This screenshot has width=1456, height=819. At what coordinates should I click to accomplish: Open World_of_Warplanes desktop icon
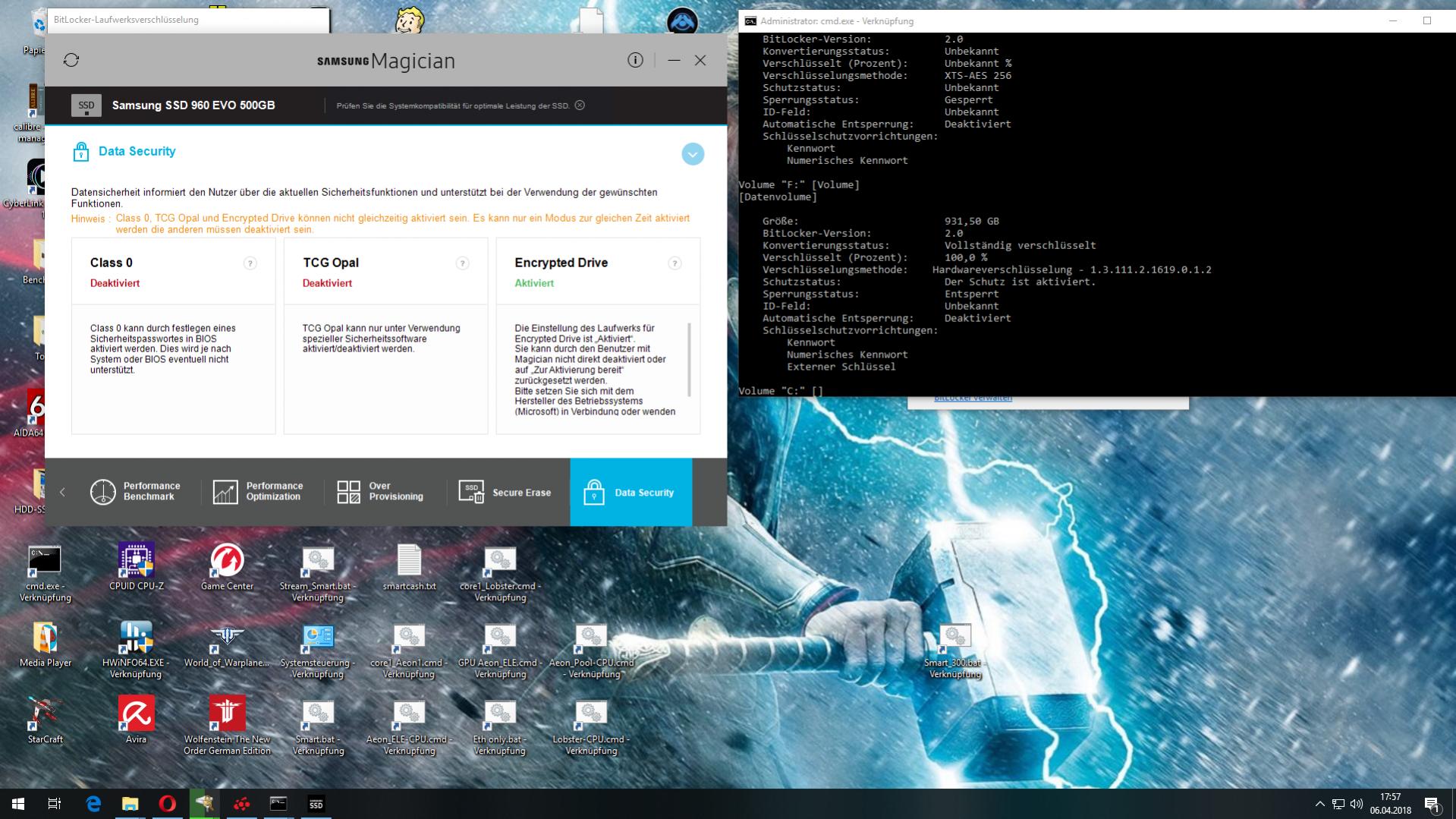coord(227,644)
